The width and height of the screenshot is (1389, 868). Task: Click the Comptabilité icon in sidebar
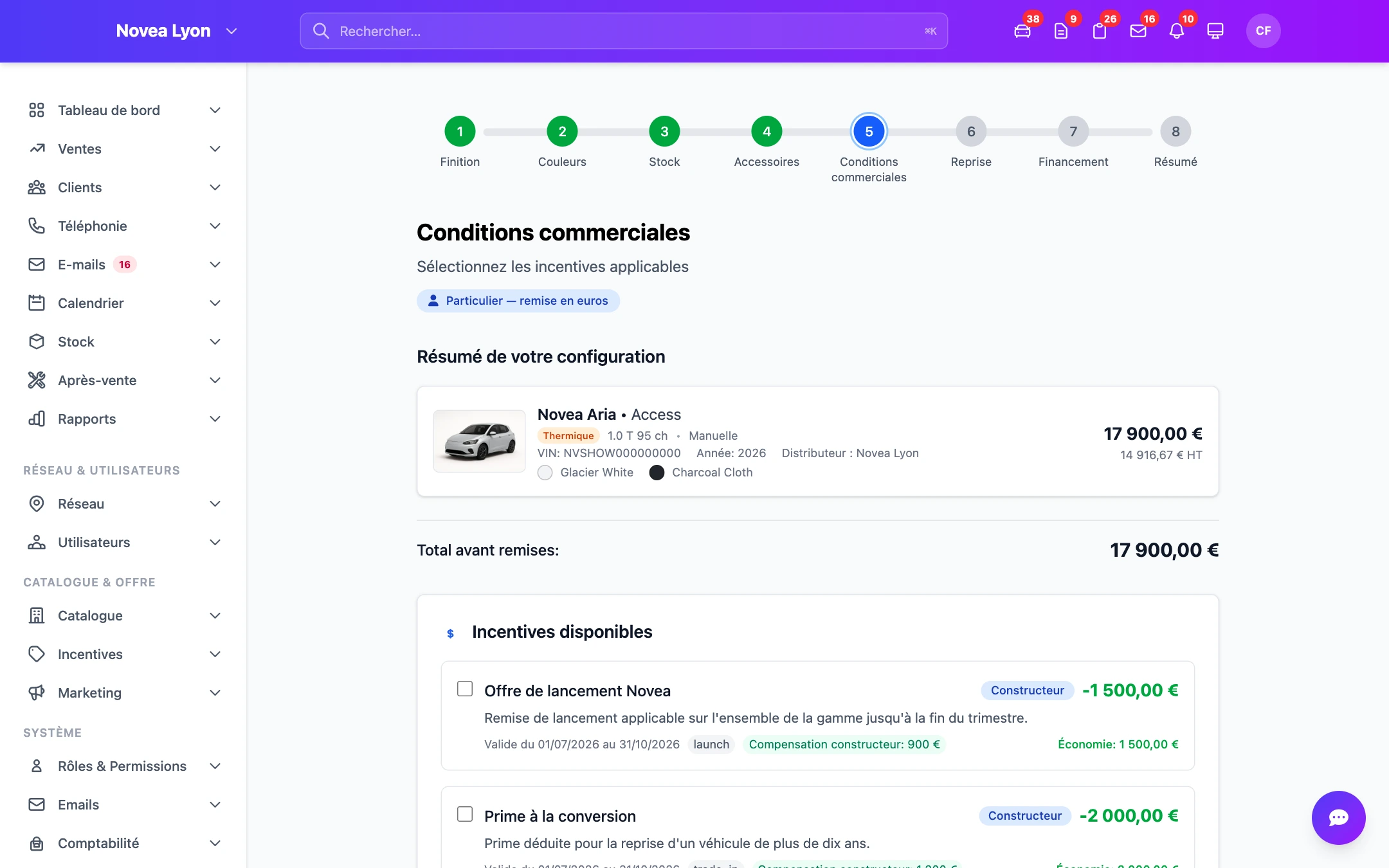tap(37, 843)
